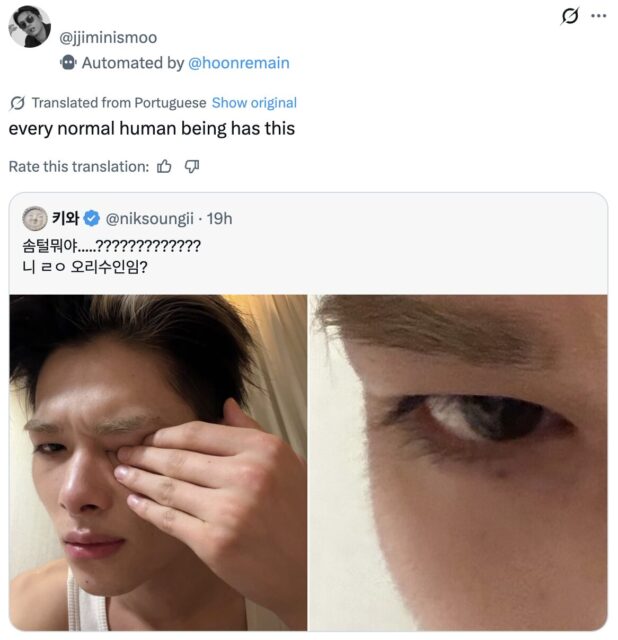Open the 19h timestamp link
The height and width of the screenshot is (640, 618).
coord(219,218)
